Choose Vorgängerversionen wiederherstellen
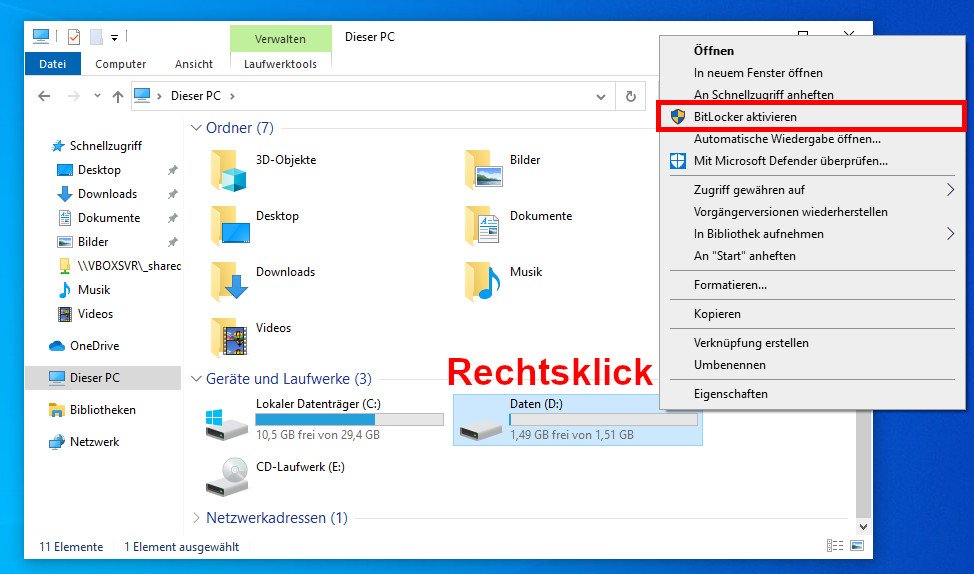The image size is (974, 574). pyautogui.click(x=812, y=212)
